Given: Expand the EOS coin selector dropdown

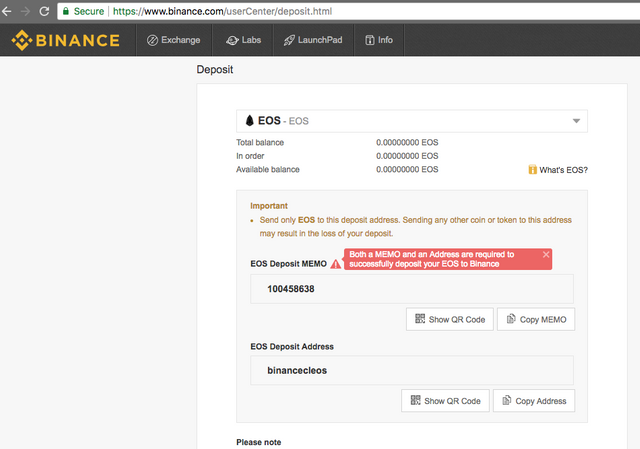Looking at the screenshot, I should tap(412, 121).
